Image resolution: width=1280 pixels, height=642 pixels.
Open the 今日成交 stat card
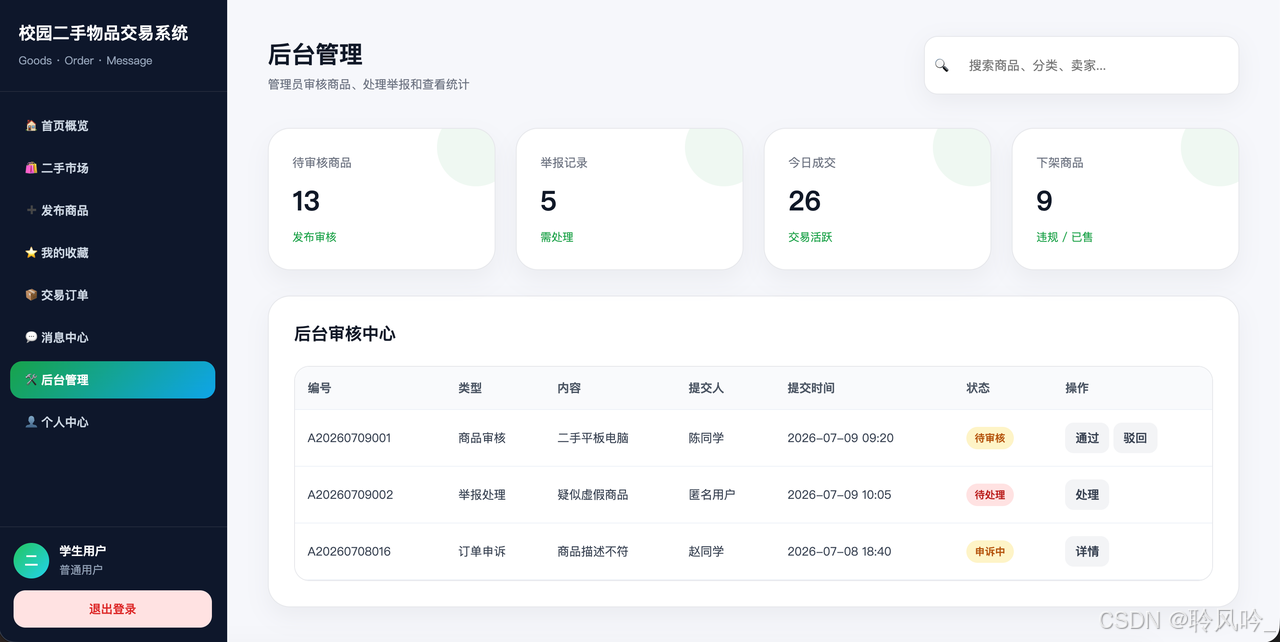877,199
